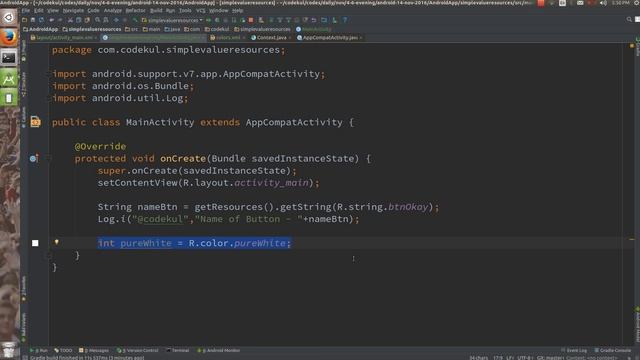The width and height of the screenshot is (640, 360).
Task: Select the java breadcrumb folder
Action: 172,29
